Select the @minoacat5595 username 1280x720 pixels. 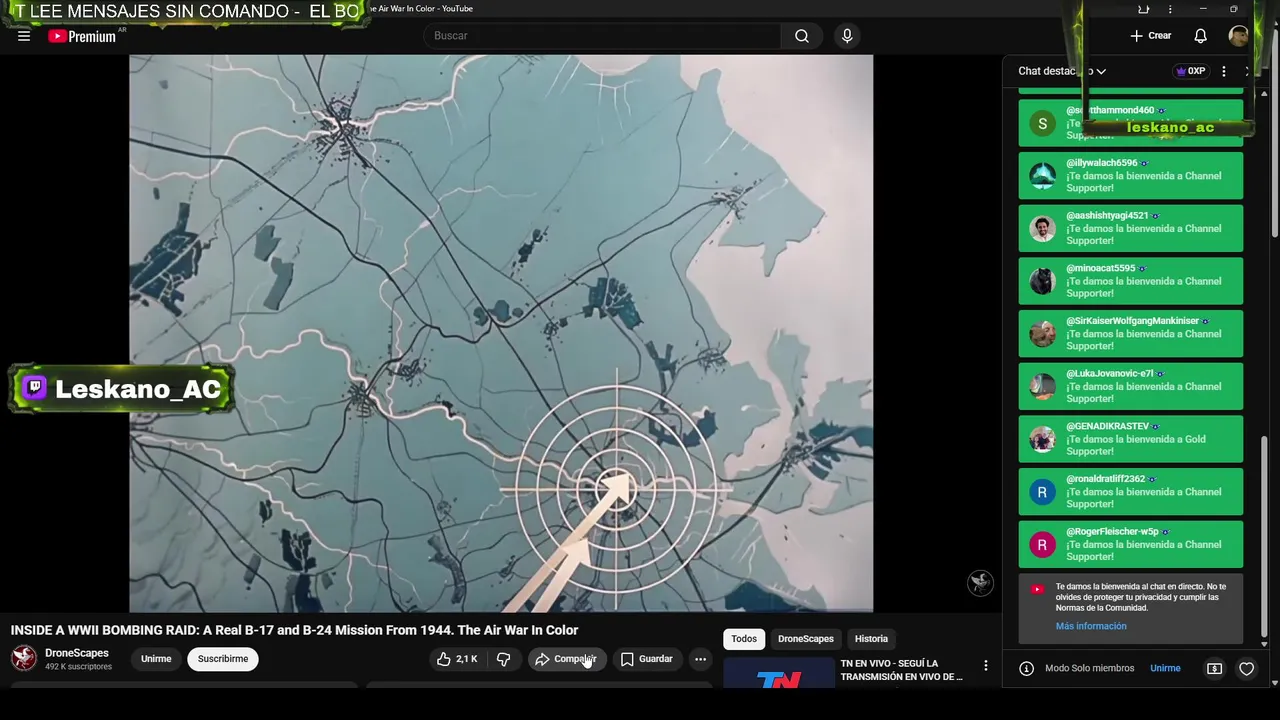[1100, 268]
